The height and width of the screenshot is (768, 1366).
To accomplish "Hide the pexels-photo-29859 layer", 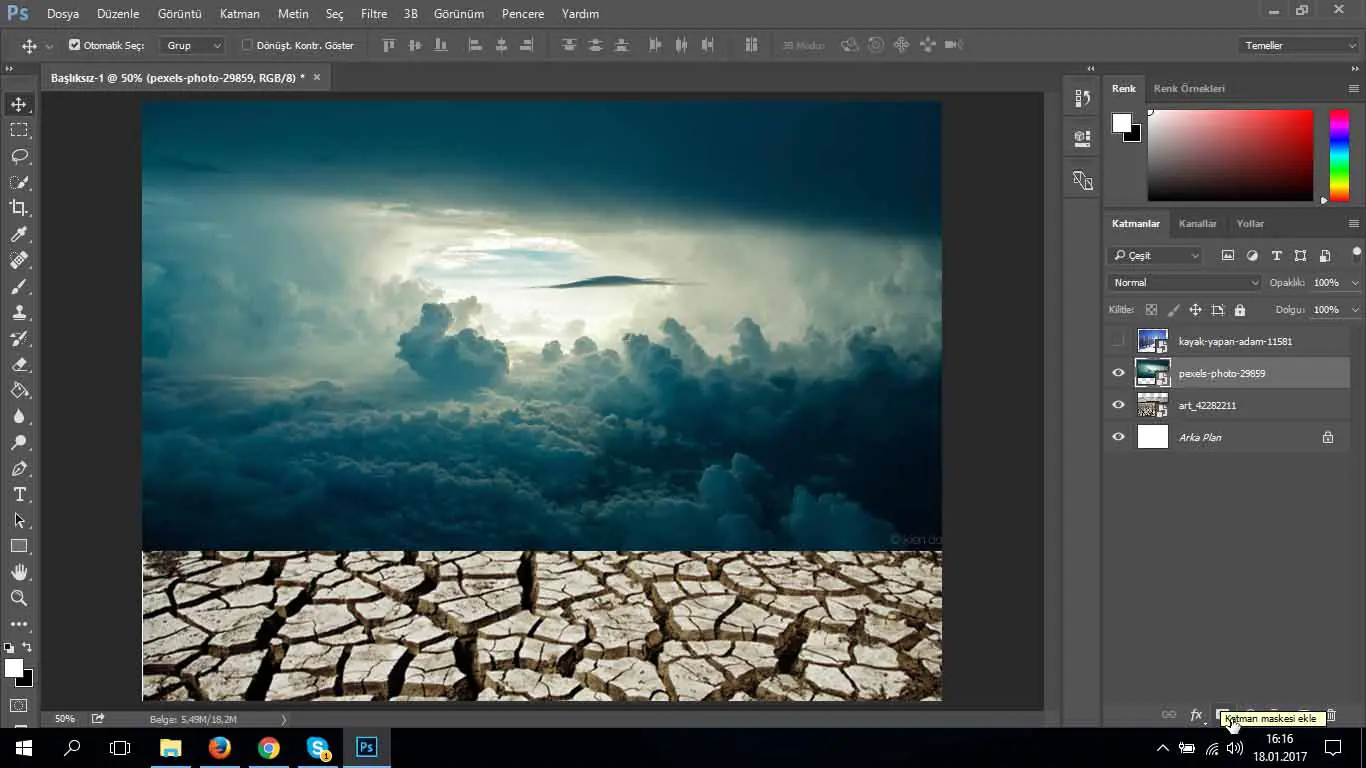I will (x=1118, y=373).
